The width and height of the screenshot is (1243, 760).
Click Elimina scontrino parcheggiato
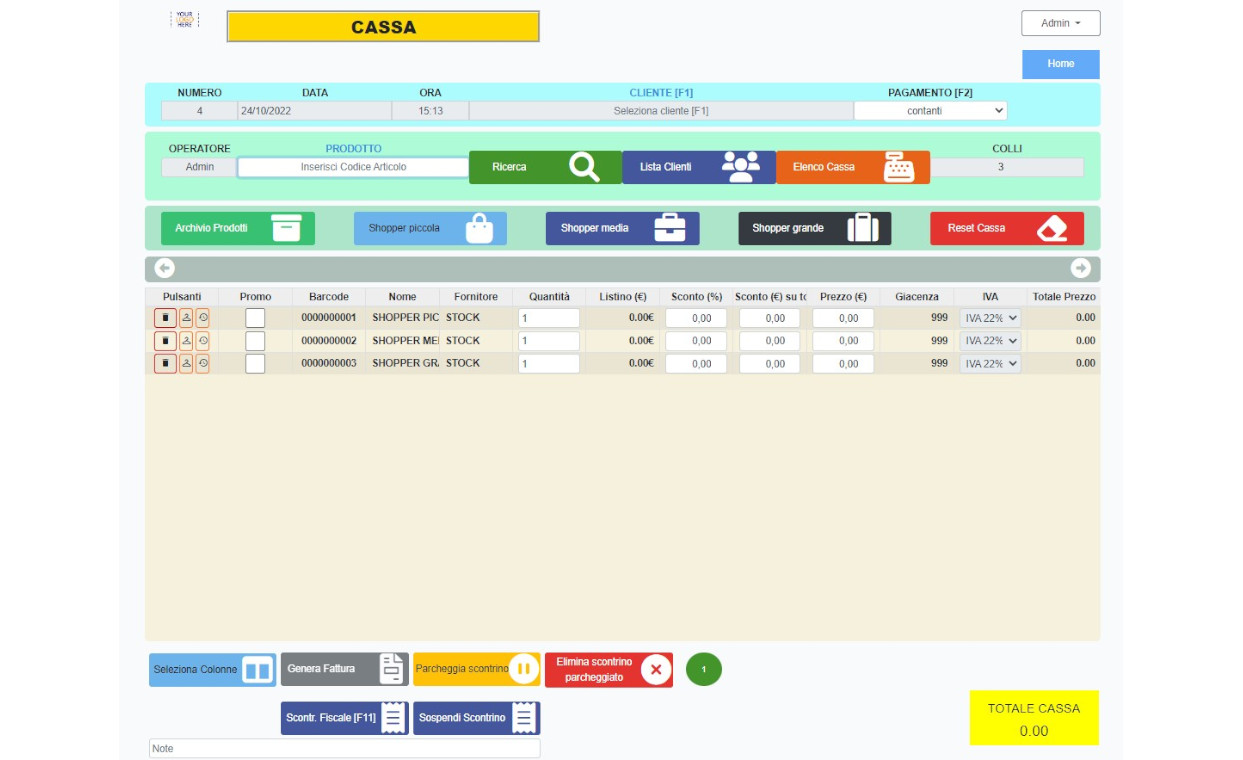point(609,670)
